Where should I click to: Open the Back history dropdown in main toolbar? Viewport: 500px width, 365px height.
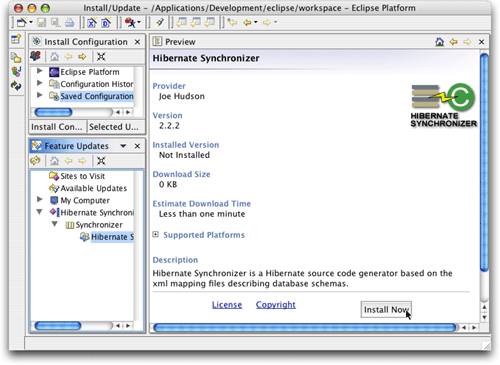[x=256, y=22]
